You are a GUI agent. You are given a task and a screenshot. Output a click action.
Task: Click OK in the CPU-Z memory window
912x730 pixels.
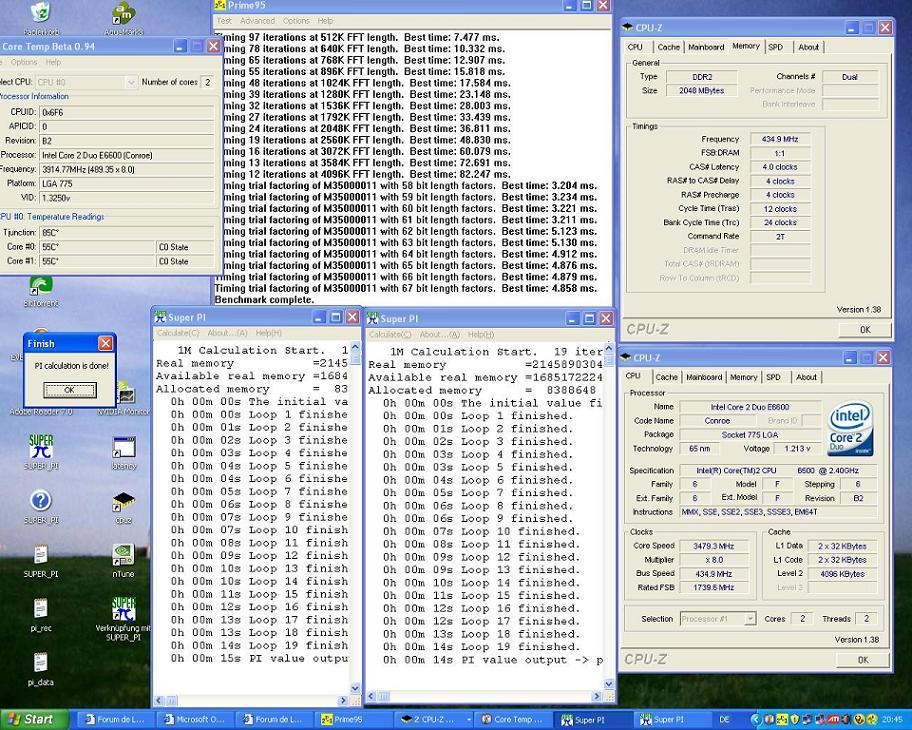point(865,330)
